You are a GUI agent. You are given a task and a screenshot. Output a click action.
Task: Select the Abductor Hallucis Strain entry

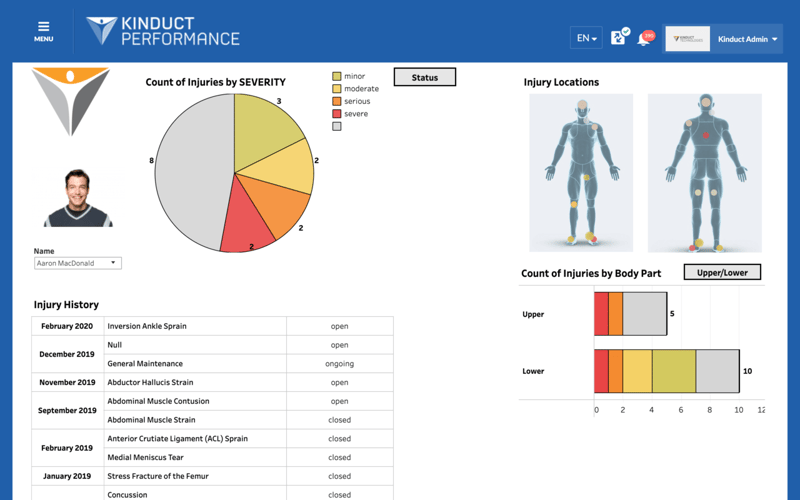click(150, 382)
